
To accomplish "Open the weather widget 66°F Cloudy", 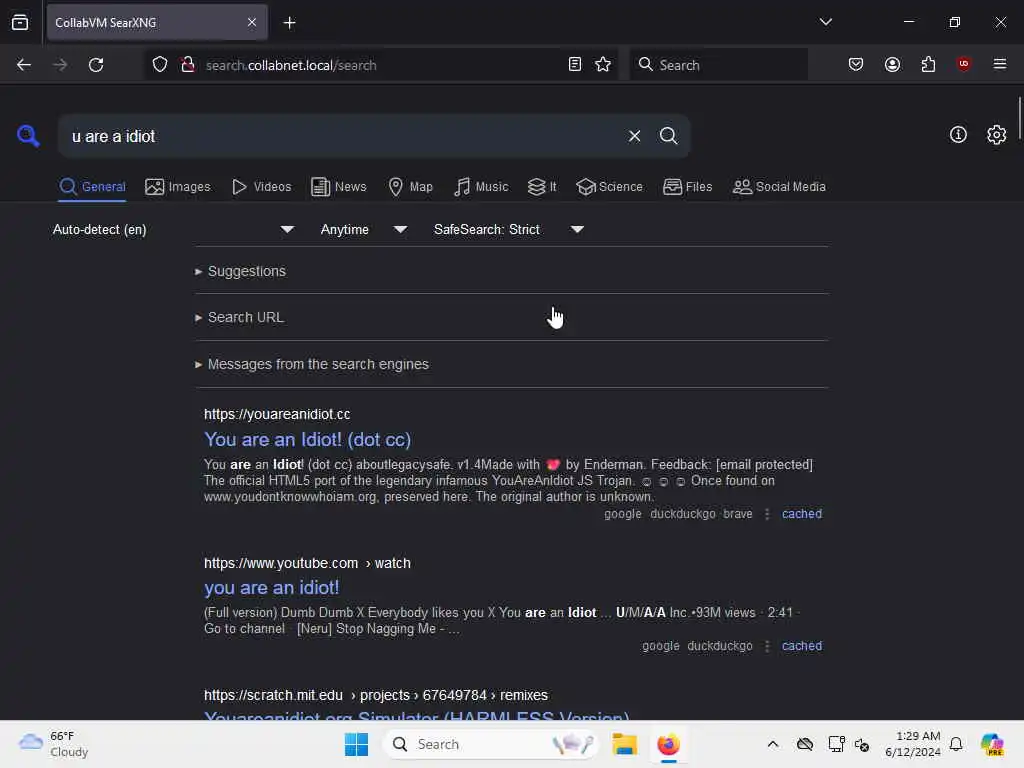I will (x=54, y=744).
